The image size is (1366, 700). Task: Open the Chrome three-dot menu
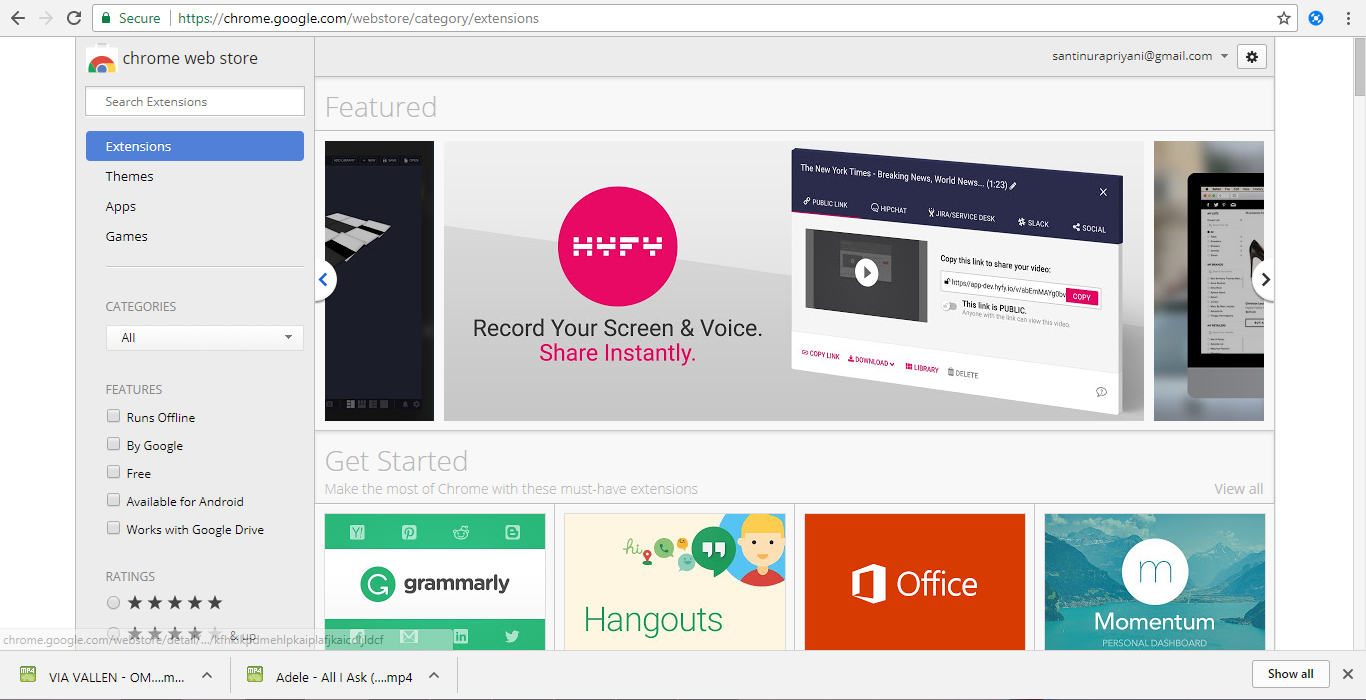coord(1347,18)
